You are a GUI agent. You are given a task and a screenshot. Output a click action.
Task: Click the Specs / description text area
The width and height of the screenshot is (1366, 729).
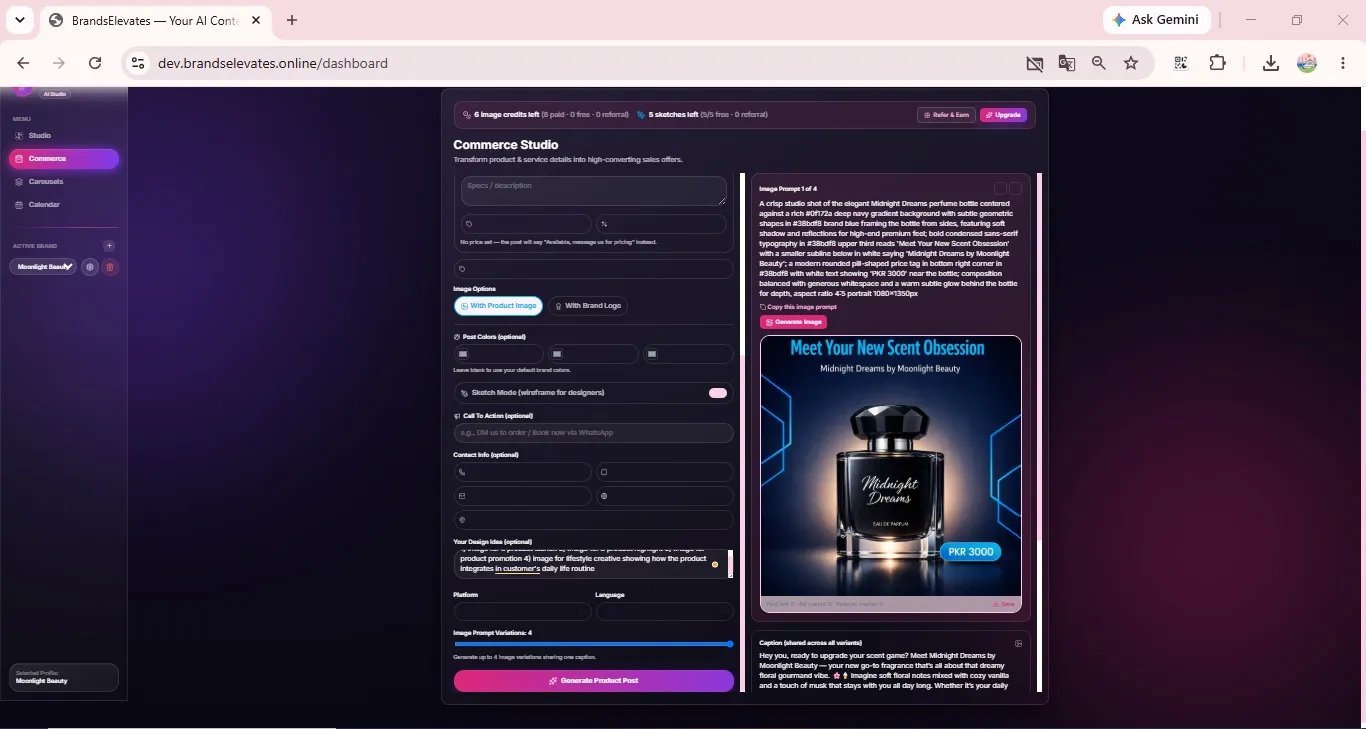pos(594,191)
